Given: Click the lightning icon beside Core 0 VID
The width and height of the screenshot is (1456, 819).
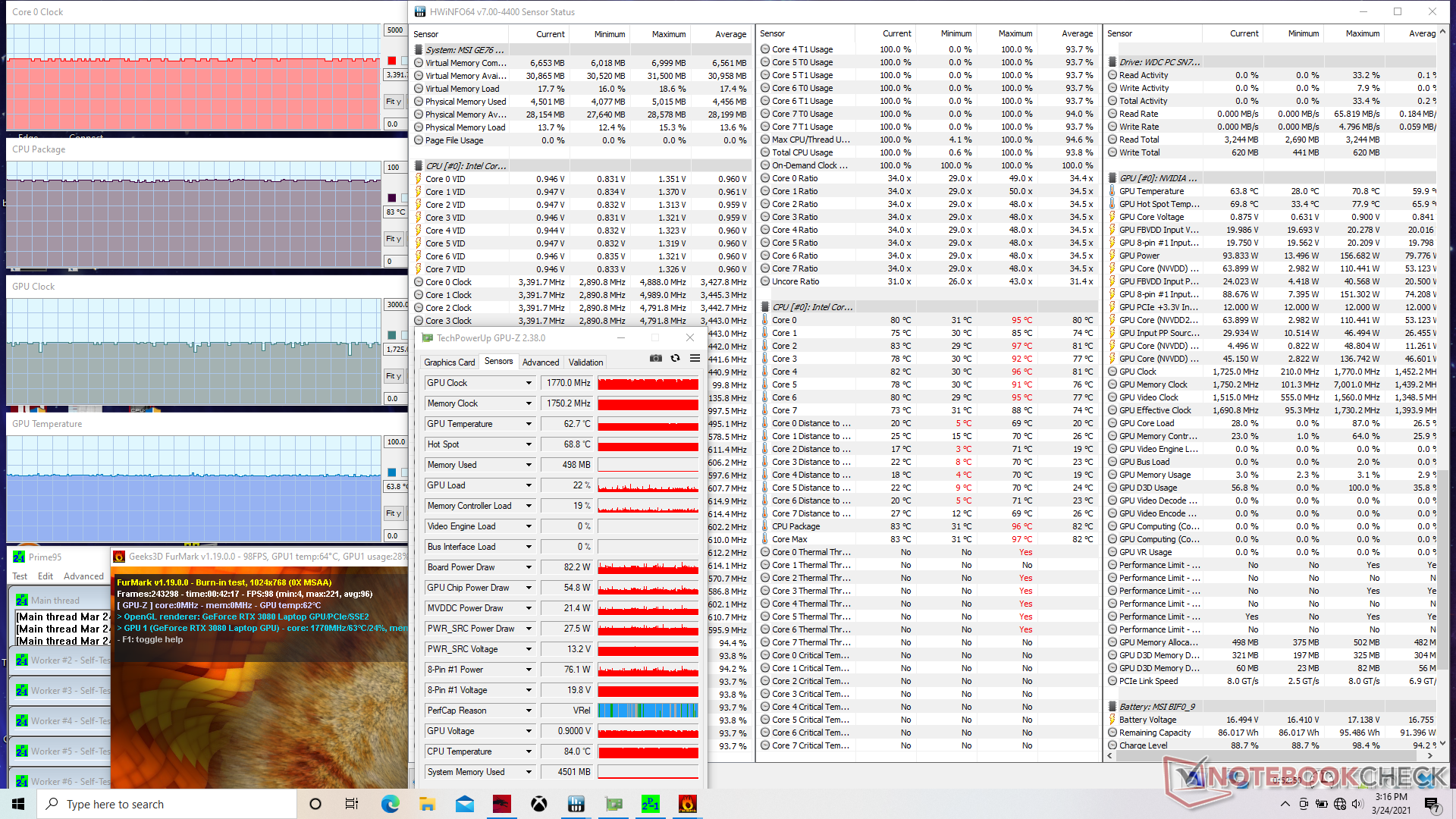Looking at the screenshot, I should pyautogui.click(x=419, y=179).
